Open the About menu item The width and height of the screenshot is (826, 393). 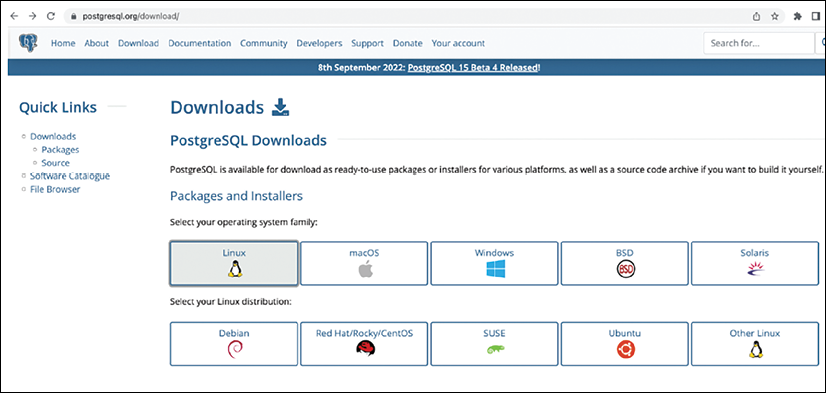click(96, 43)
